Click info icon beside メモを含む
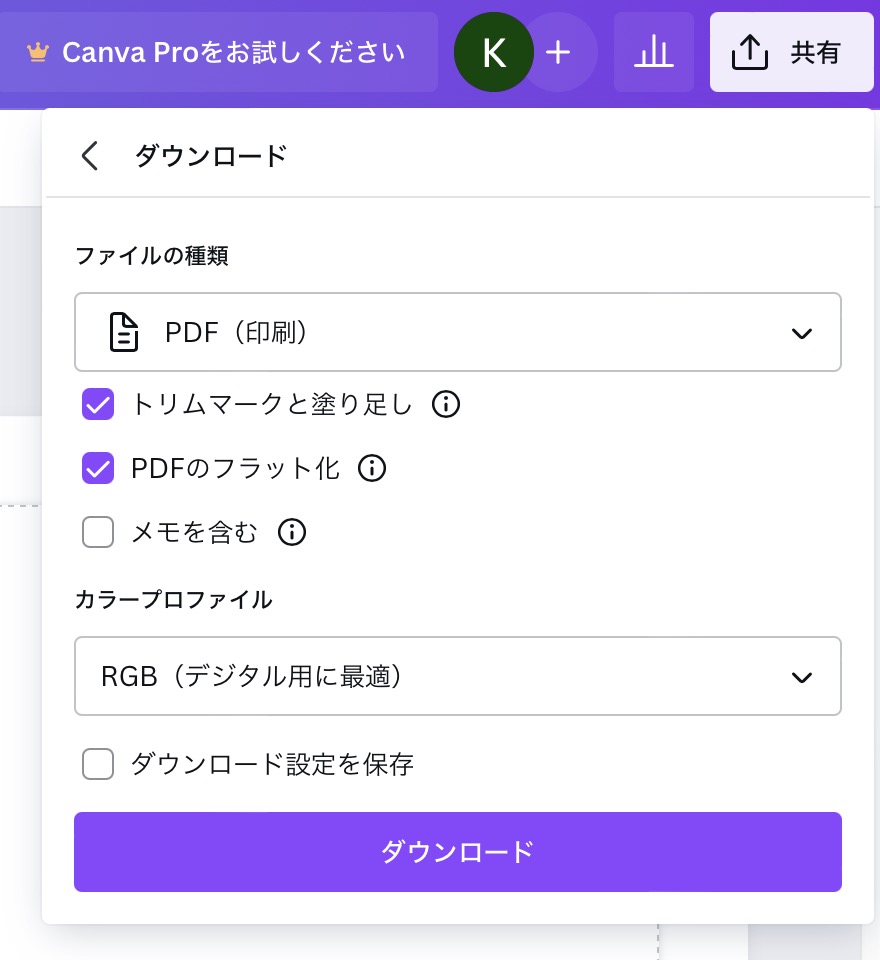Image resolution: width=880 pixels, height=960 pixels. pyautogui.click(x=291, y=533)
